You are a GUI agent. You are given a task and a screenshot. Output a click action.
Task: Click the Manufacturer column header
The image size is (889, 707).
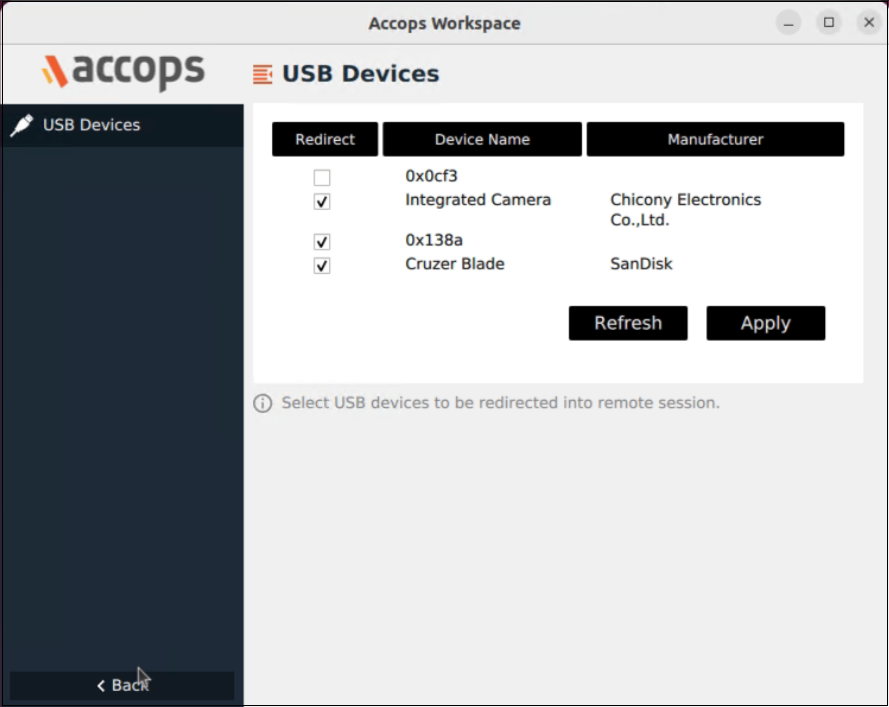point(715,140)
